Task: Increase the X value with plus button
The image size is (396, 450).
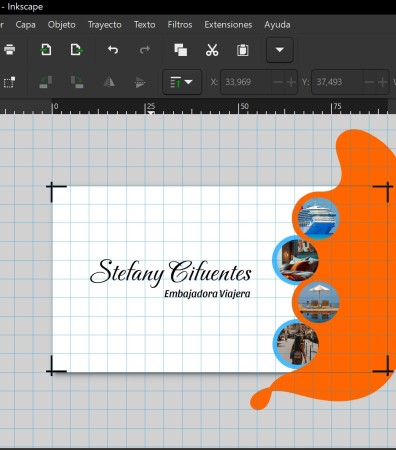Action: (291, 82)
